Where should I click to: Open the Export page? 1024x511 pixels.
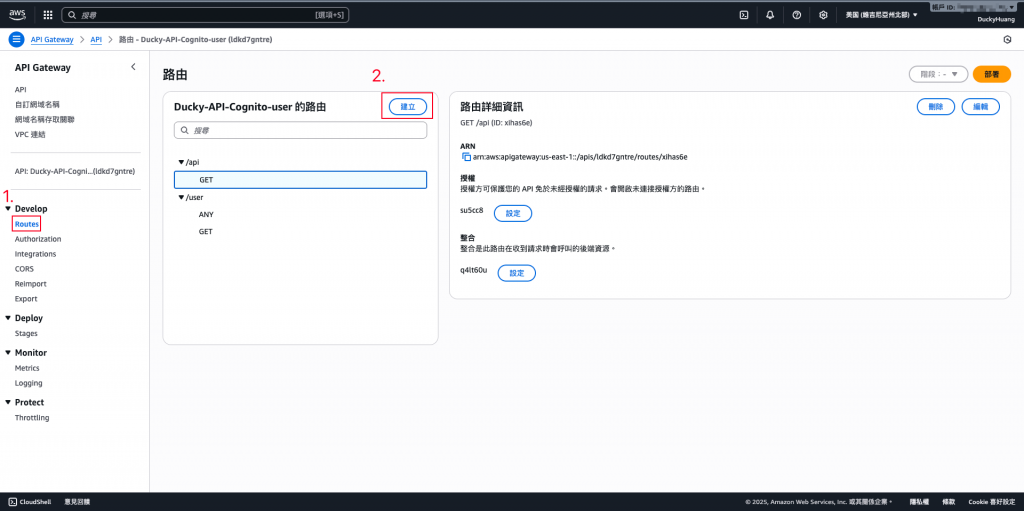26,299
